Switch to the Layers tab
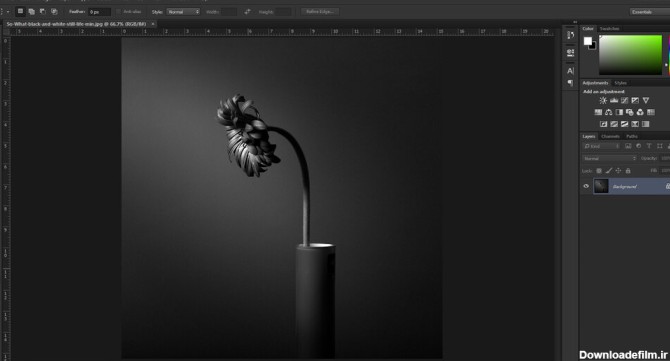The height and width of the screenshot is (361, 670). 589,136
